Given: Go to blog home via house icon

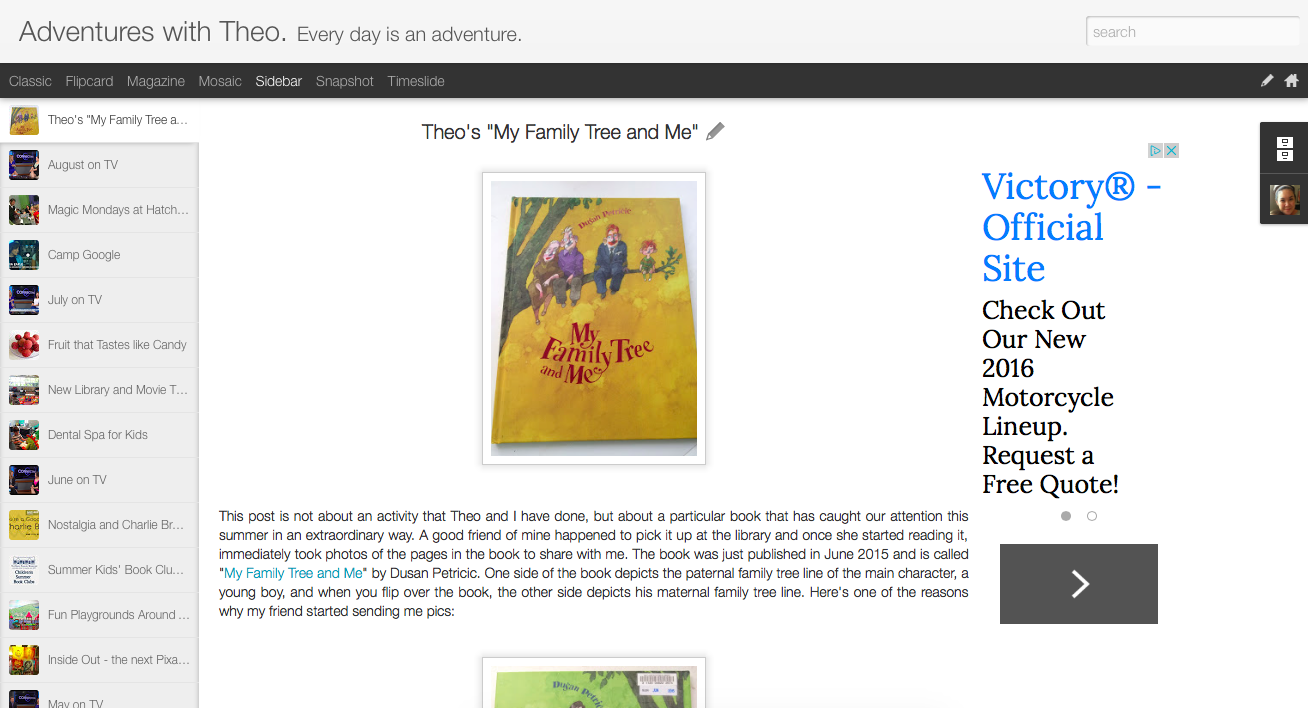Looking at the screenshot, I should (1291, 81).
